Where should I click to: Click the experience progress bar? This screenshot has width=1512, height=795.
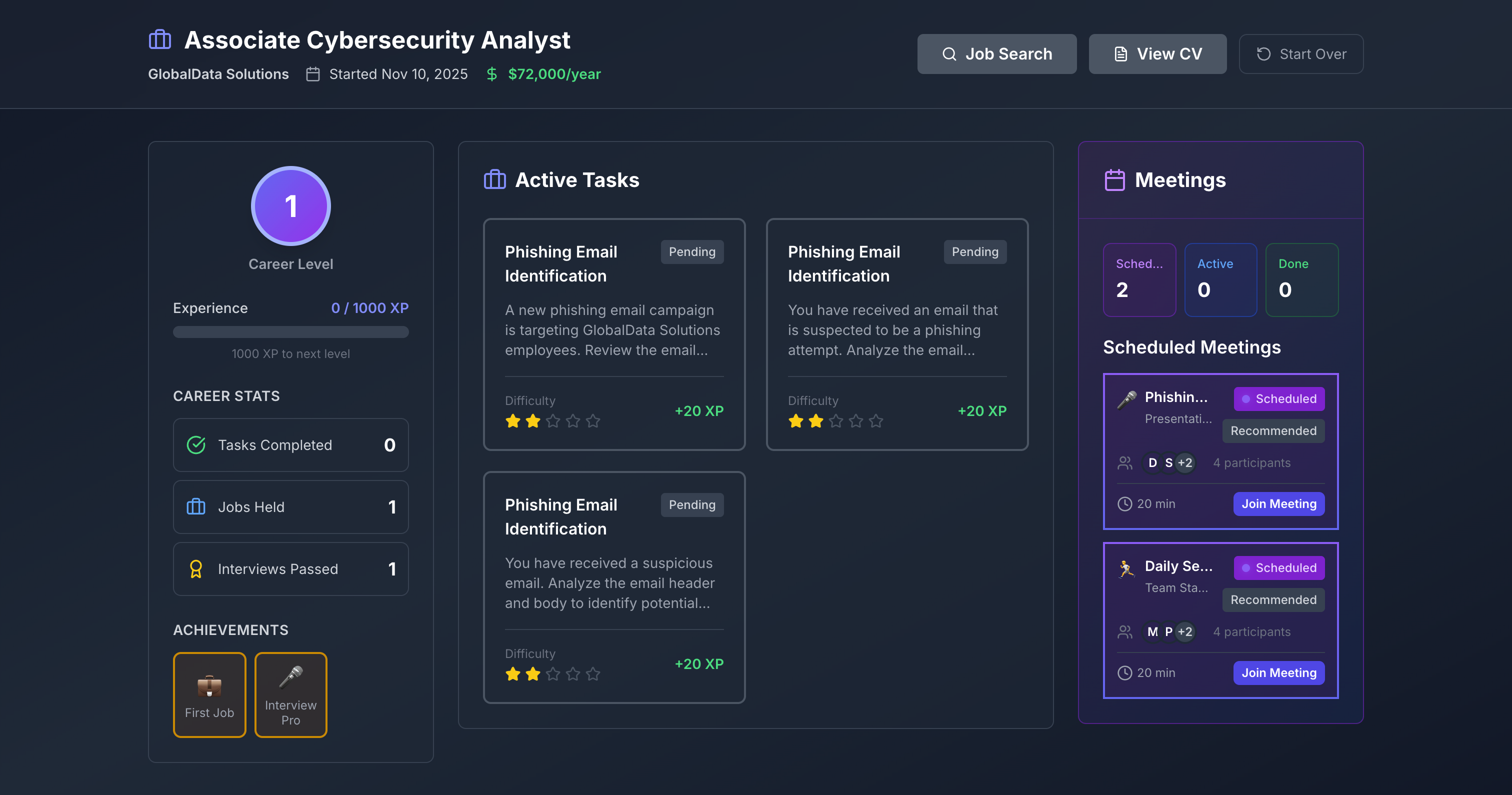pos(290,332)
